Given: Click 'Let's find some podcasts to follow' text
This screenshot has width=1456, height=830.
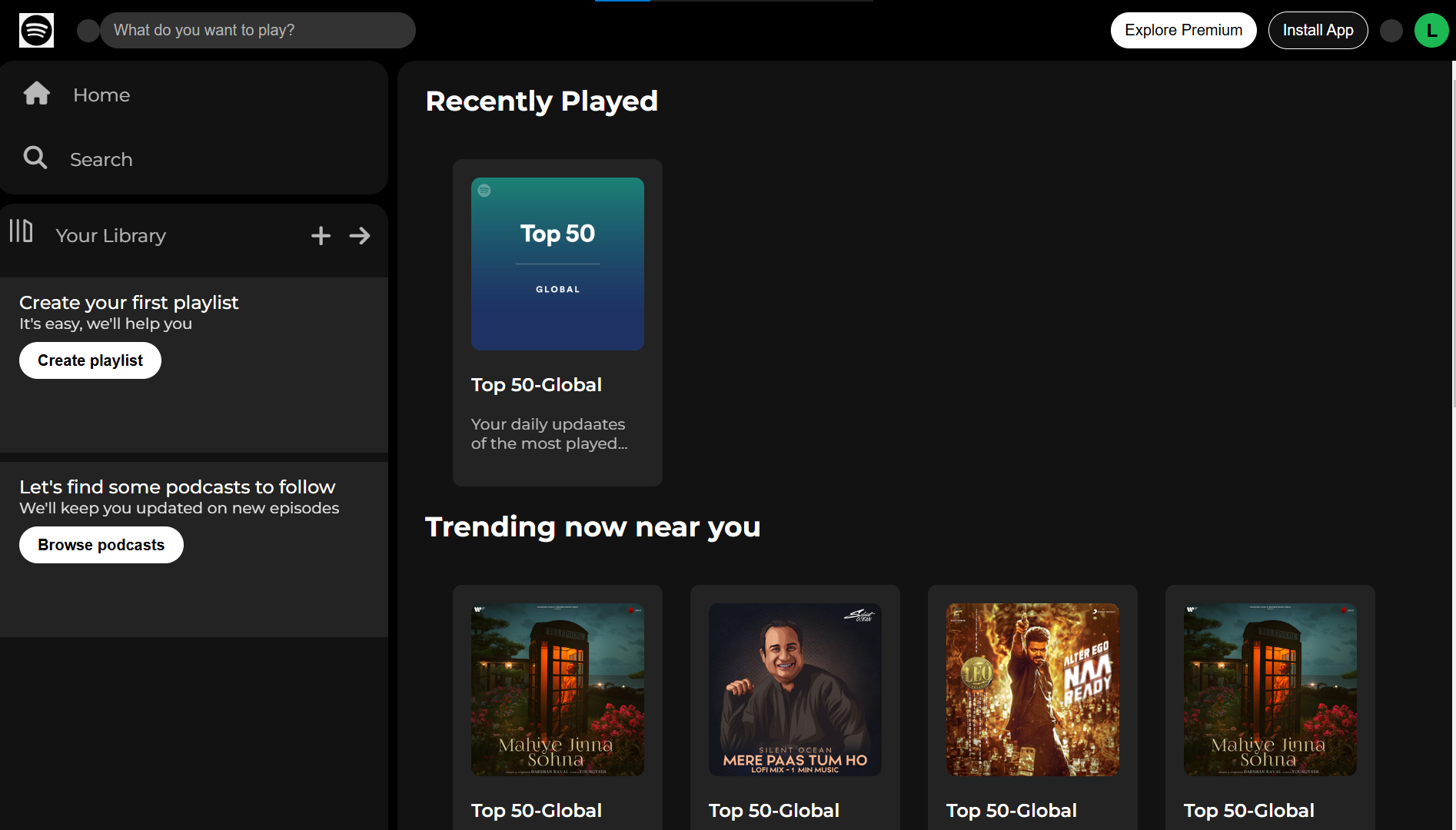Looking at the screenshot, I should pyautogui.click(x=178, y=486).
